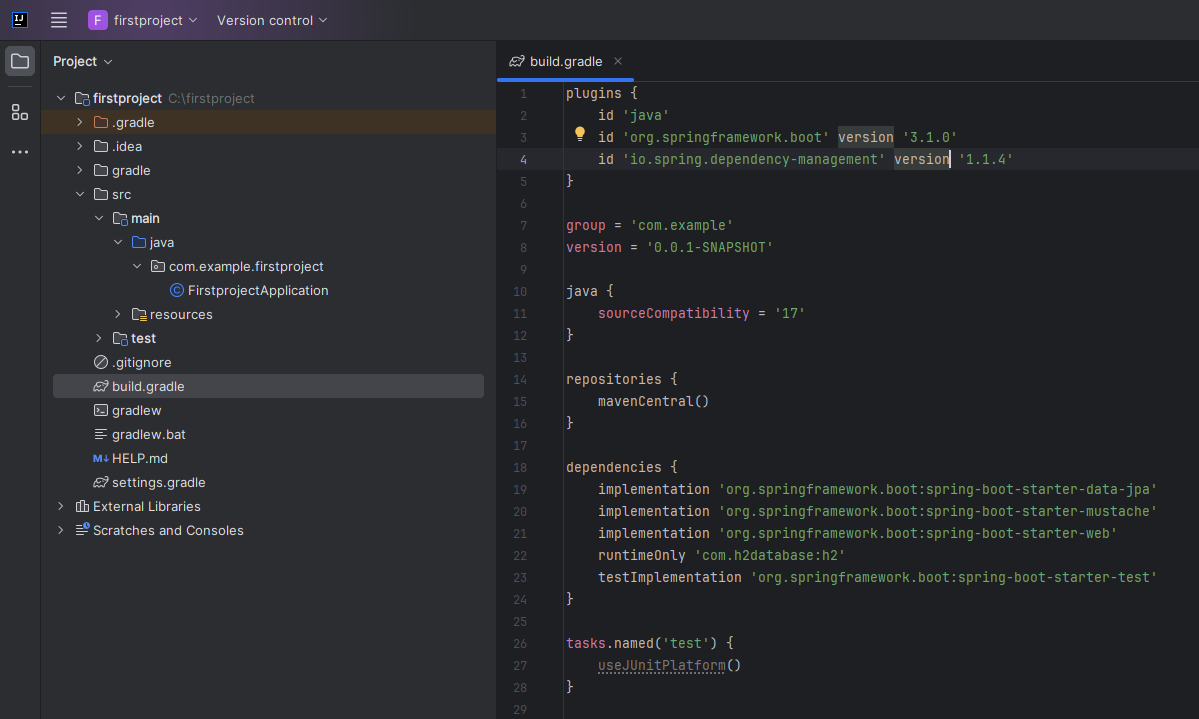Viewport: 1199px width, 719px height.
Task: Expand Scratches and Consoles node
Action: (61, 530)
